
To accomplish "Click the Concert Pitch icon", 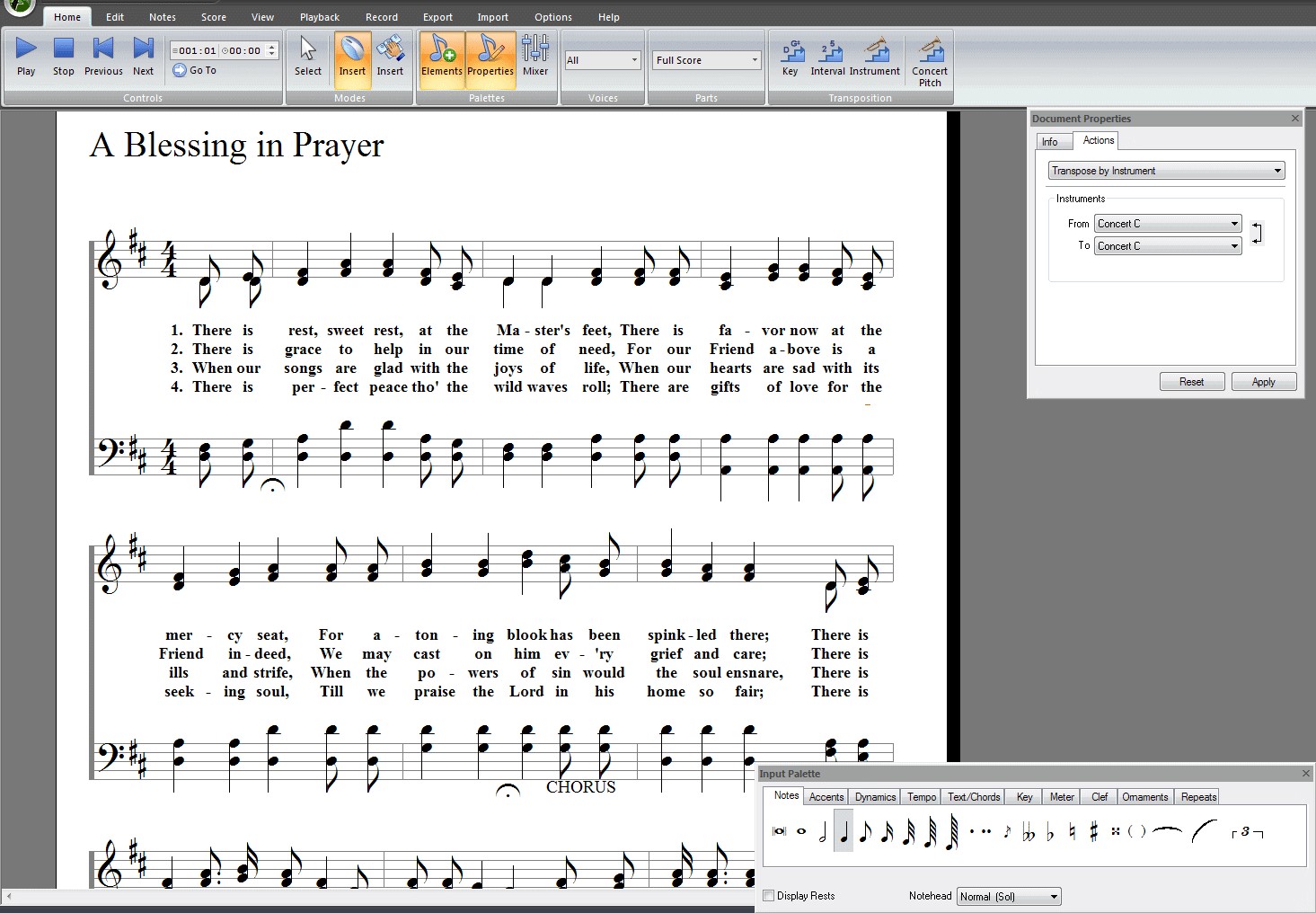I will point(929,59).
